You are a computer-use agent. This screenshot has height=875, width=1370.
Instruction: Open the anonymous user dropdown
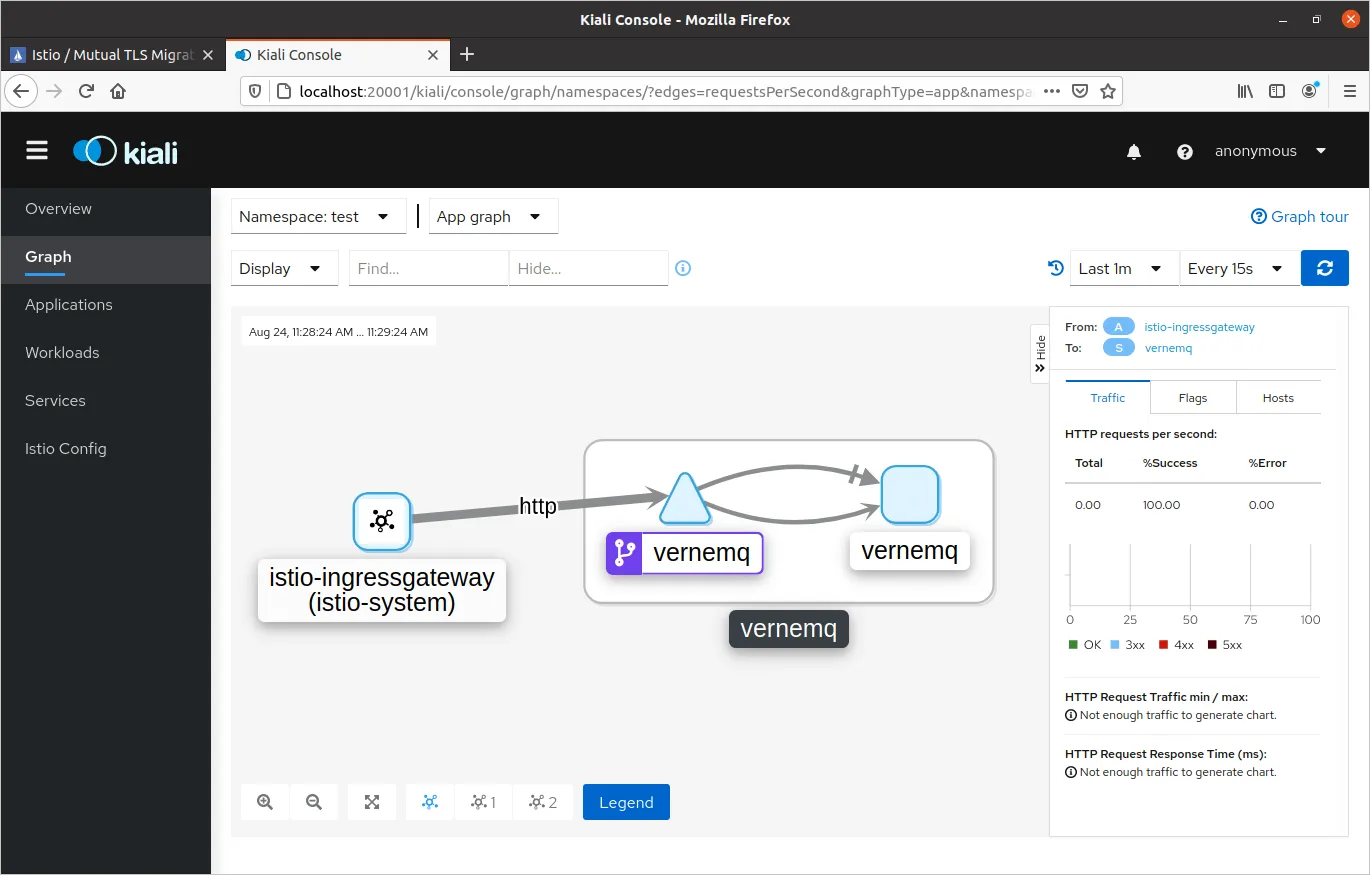1270,151
